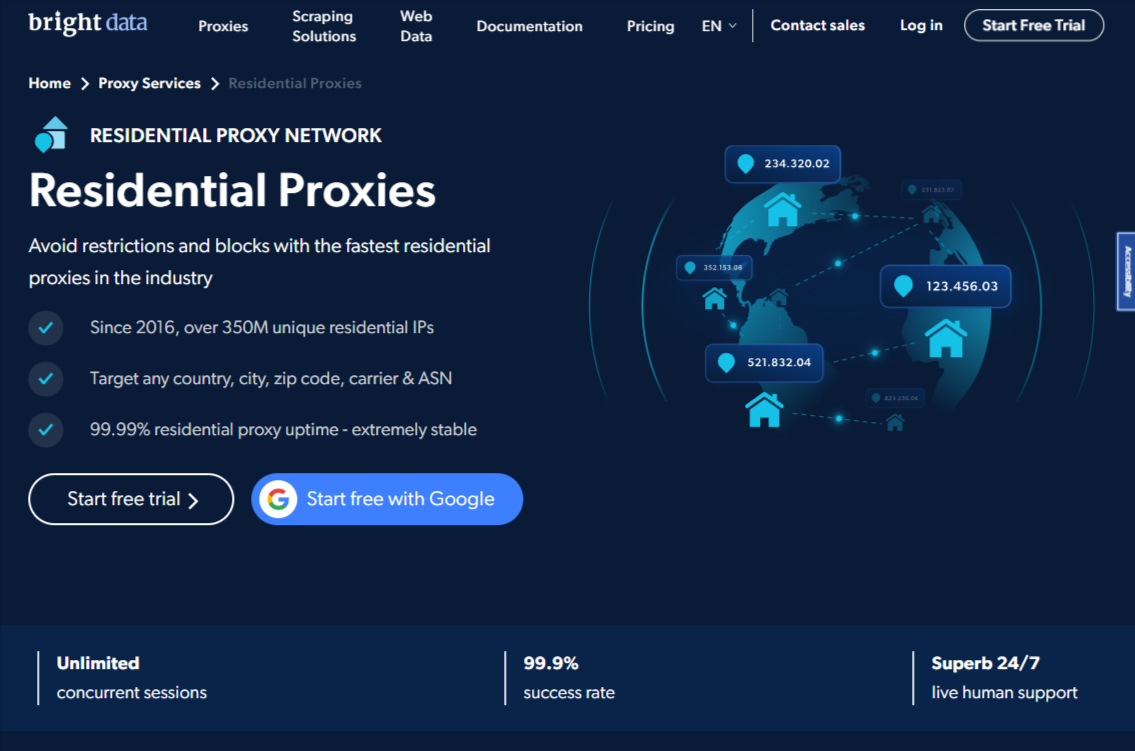The image size is (1135, 751).
Task: Click the 123.456.03 location tag
Action: 945,287
